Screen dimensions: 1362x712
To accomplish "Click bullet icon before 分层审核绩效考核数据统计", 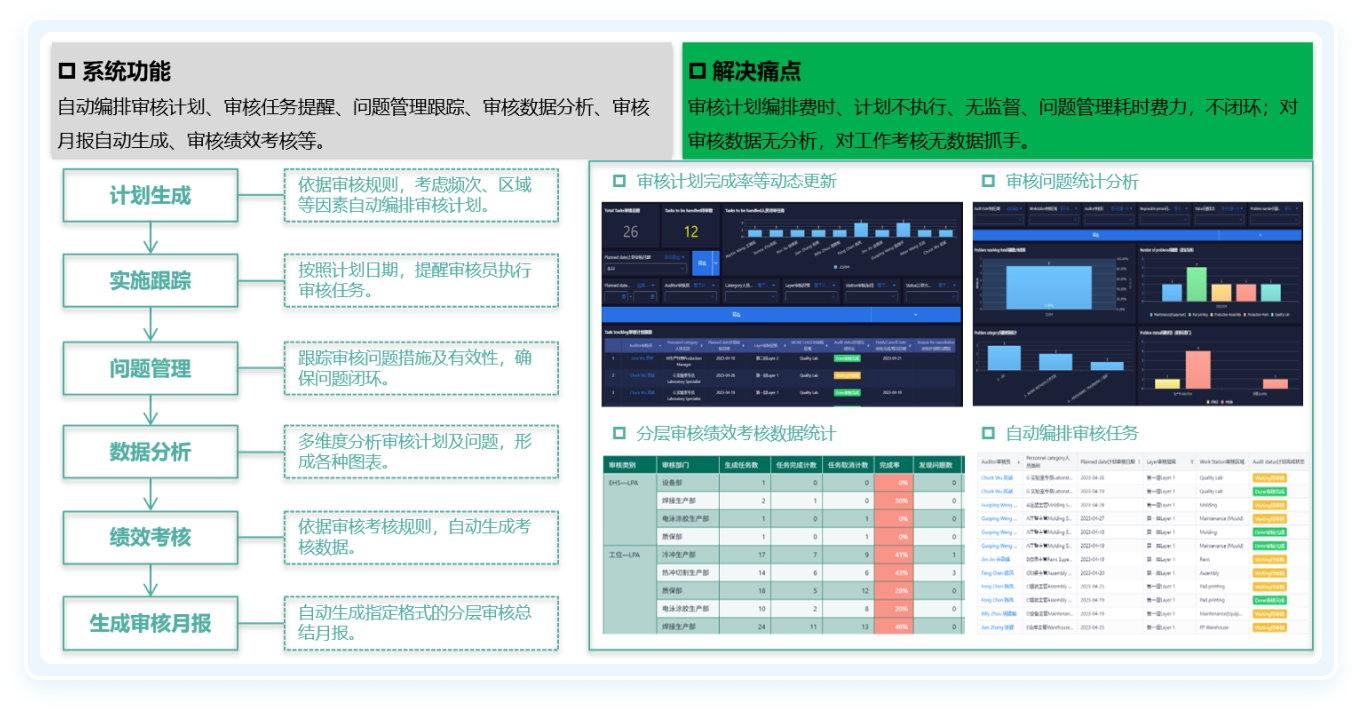I will click(619, 433).
